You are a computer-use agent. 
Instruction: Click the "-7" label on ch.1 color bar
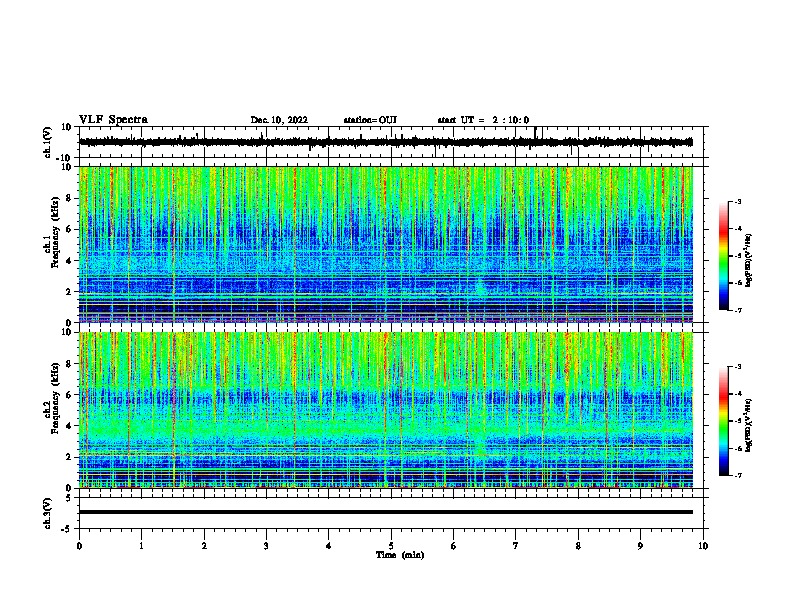(x=738, y=310)
